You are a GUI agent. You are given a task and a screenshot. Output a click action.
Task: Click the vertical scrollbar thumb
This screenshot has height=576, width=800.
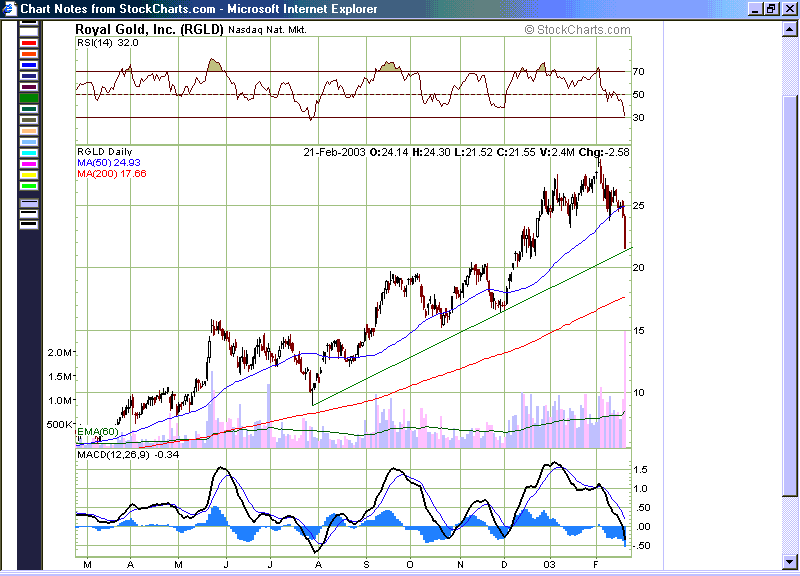tap(789, 295)
